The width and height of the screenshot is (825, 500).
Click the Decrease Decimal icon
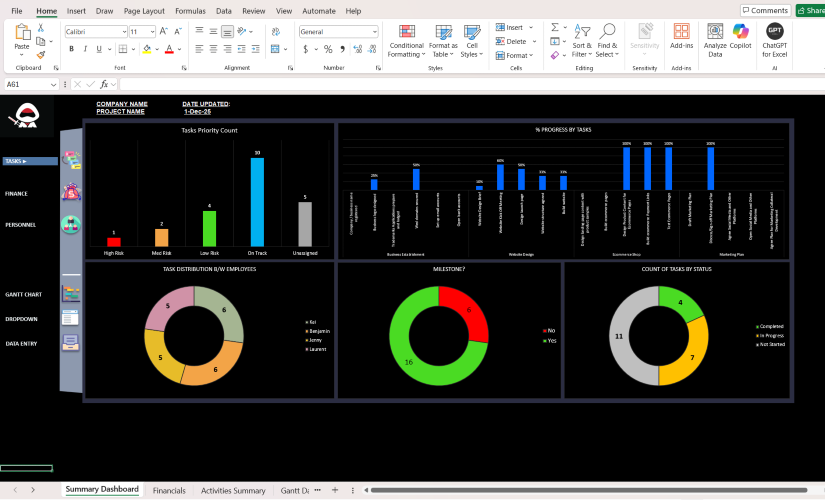[372, 49]
